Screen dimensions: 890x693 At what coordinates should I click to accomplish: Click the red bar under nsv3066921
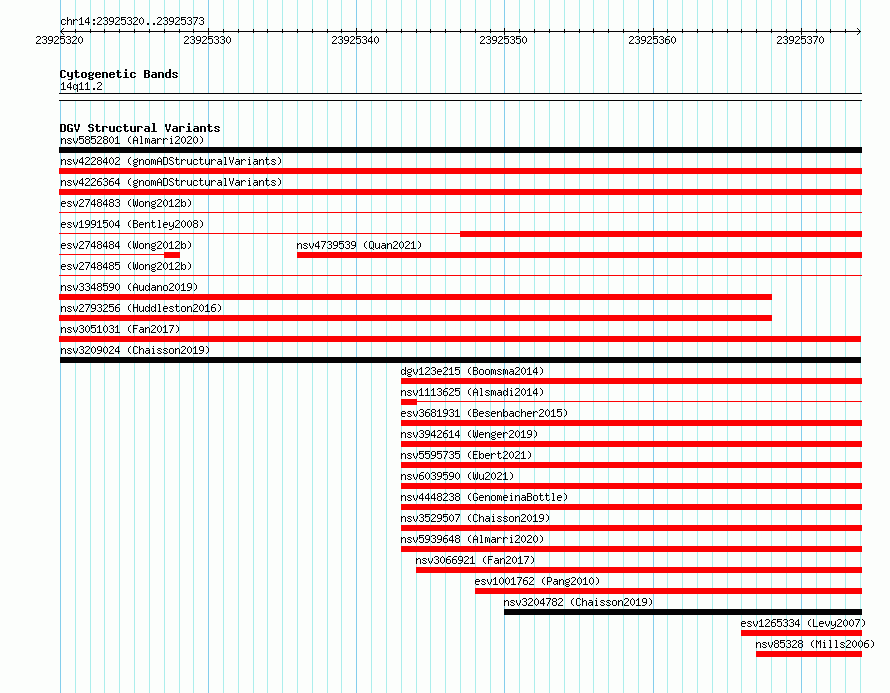tap(639, 570)
